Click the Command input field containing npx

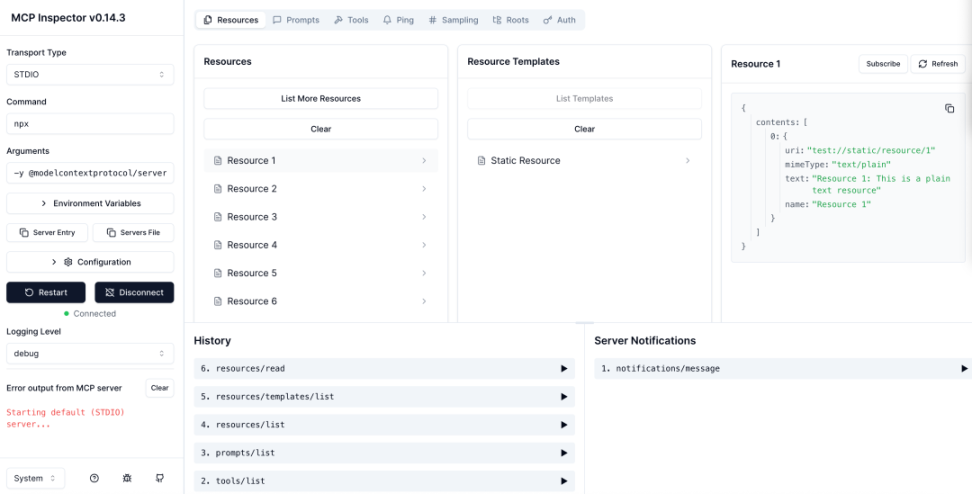coord(90,124)
